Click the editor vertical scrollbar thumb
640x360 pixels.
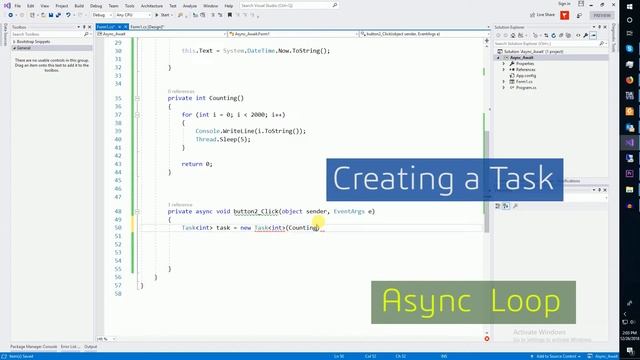pos(487,182)
